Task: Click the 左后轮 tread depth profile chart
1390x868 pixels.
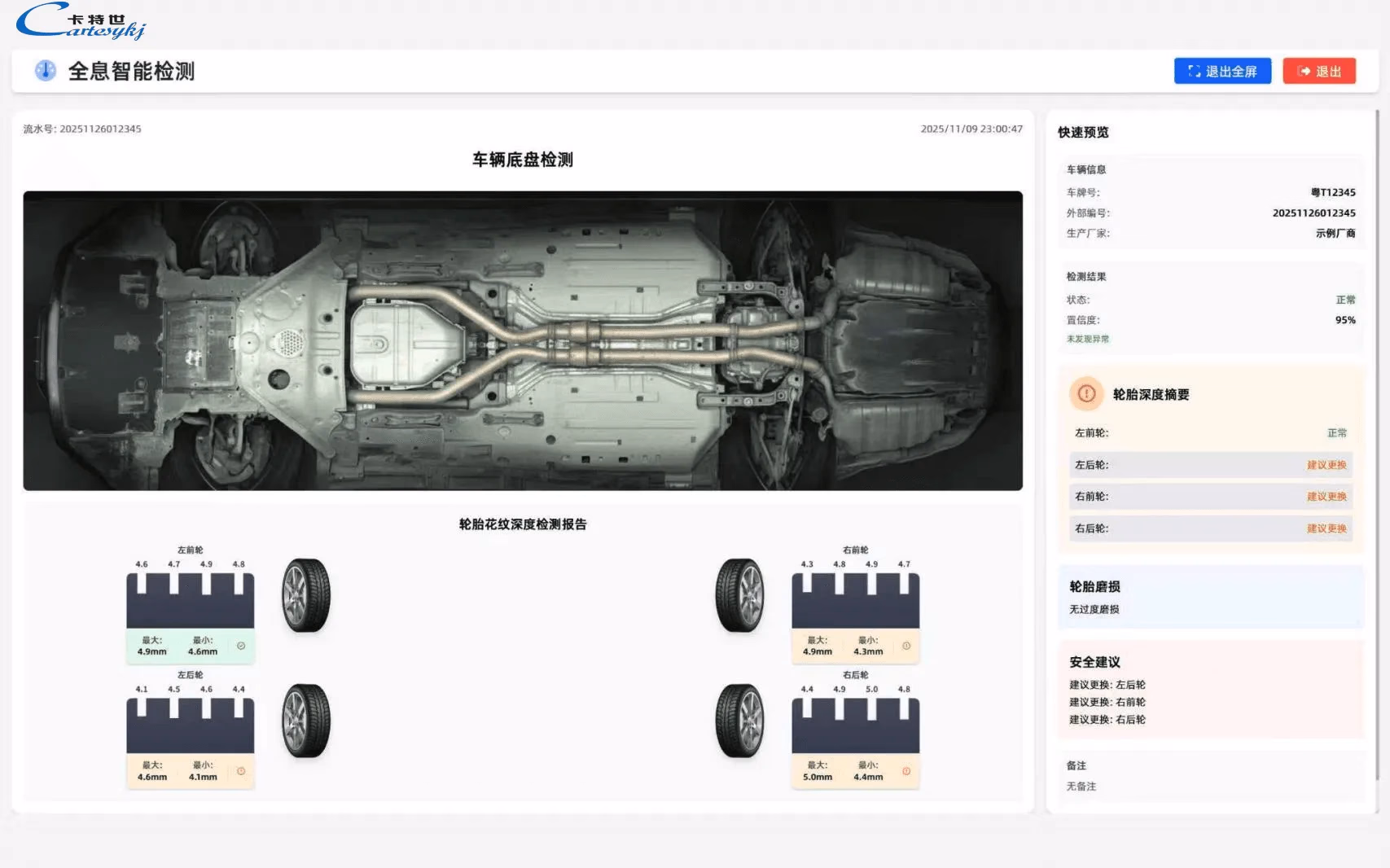Action: click(x=190, y=726)
